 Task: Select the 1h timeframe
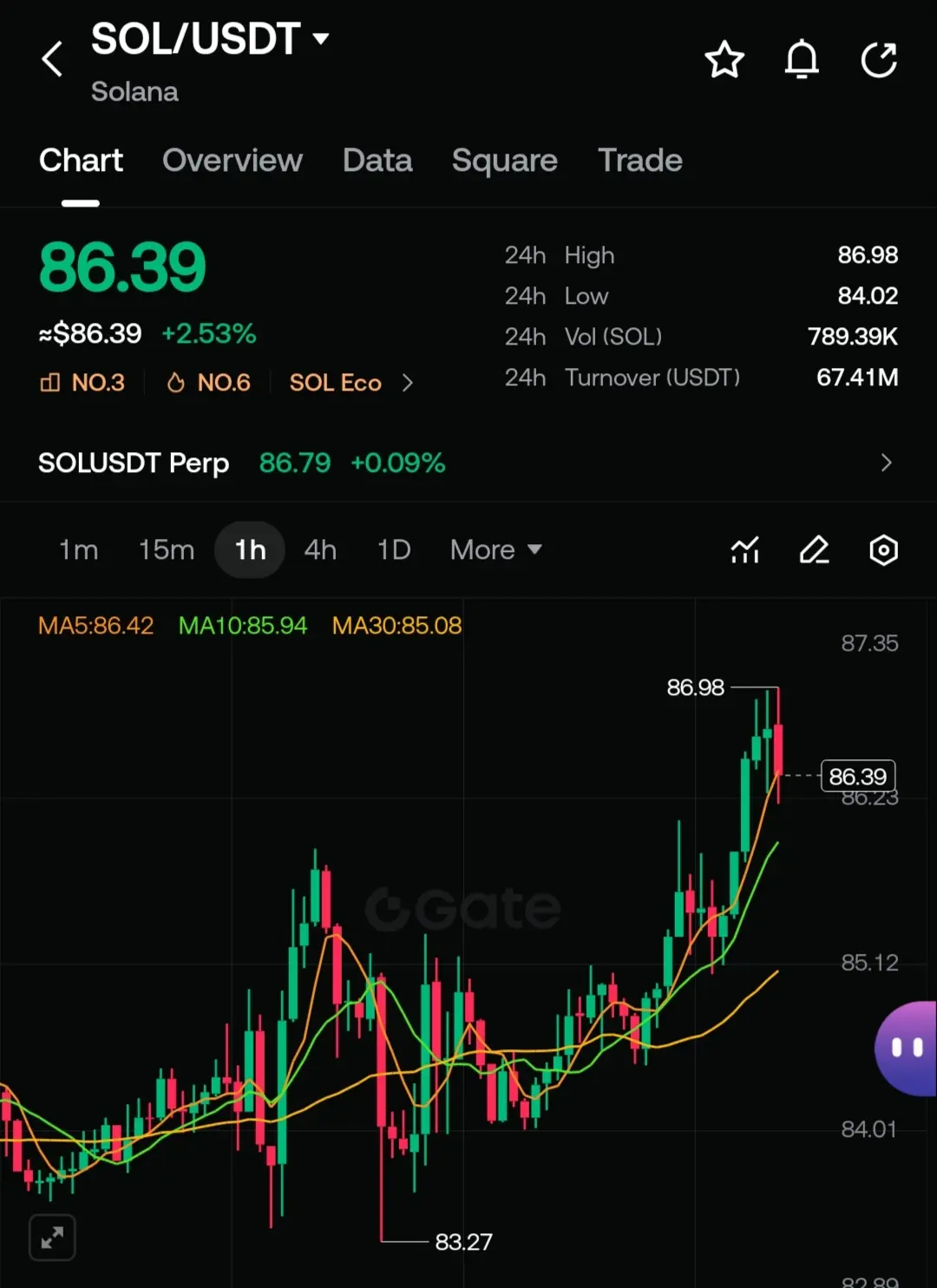click(x=250, y=550)
